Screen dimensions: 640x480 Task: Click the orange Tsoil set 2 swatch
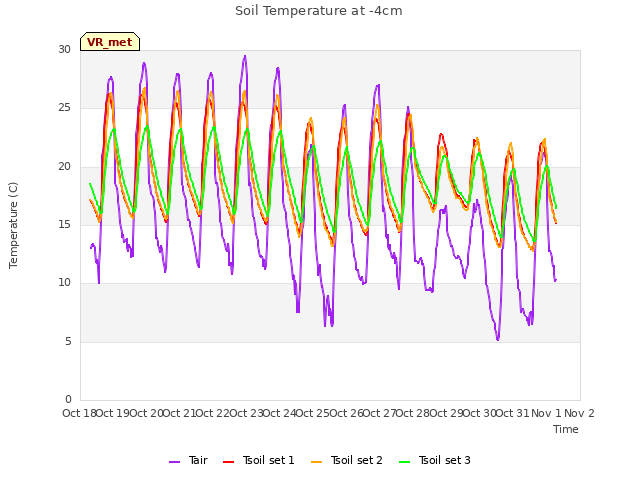point(317,462)
